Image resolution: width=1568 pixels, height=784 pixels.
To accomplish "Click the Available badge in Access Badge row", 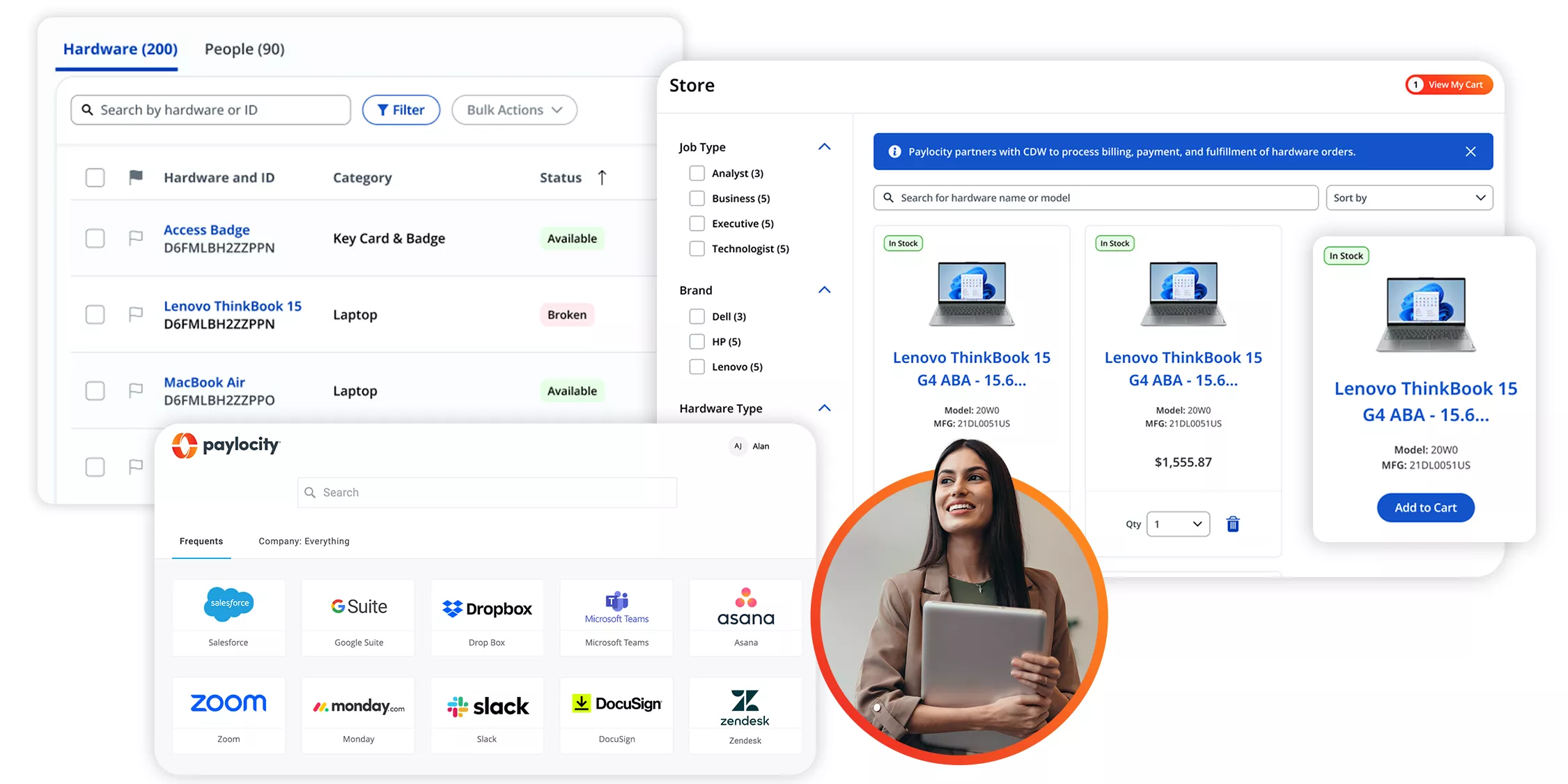I will pos(572,238).
